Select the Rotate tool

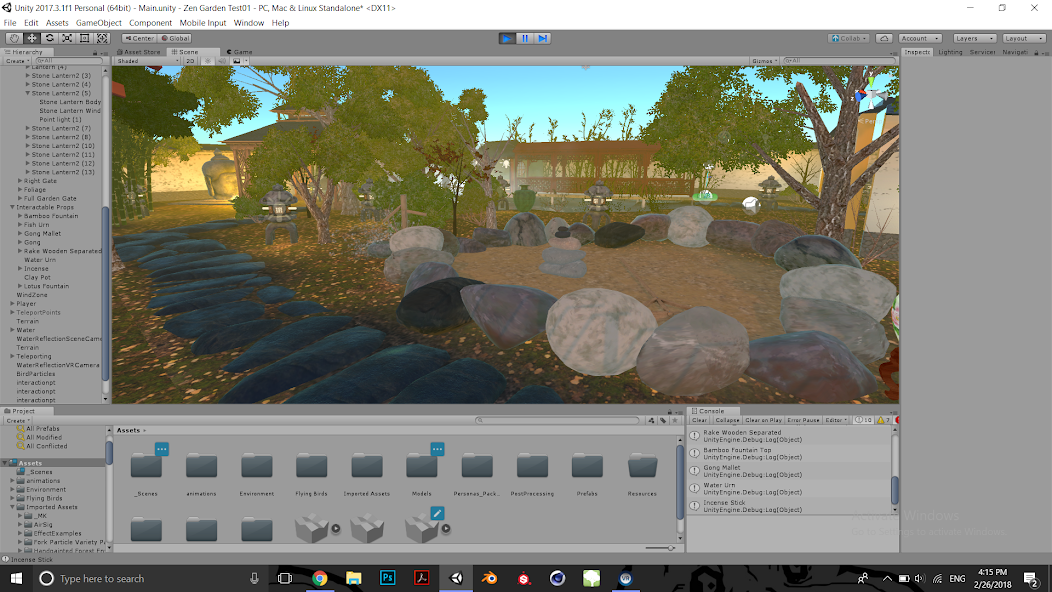pos(50,37)
